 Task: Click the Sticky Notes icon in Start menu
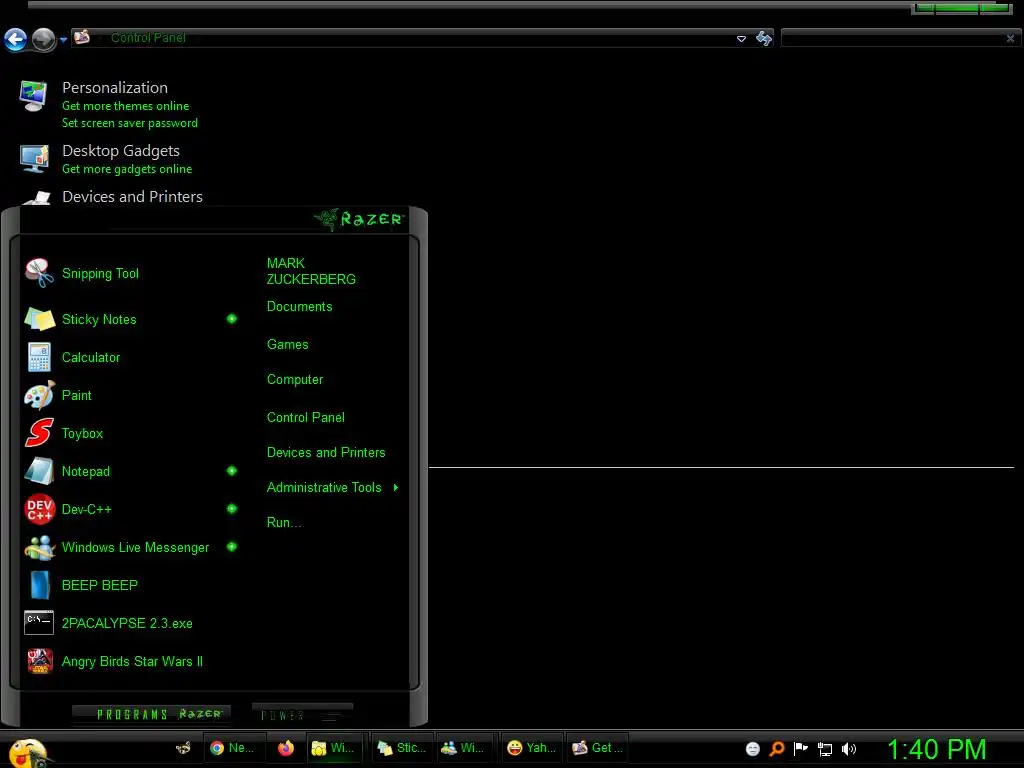coord(39,319)
